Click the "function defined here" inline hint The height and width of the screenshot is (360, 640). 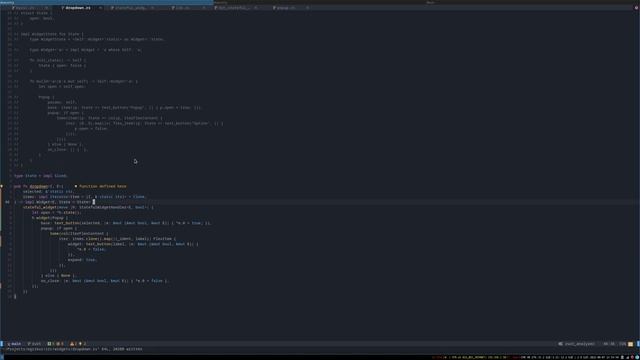pos(102,186)
